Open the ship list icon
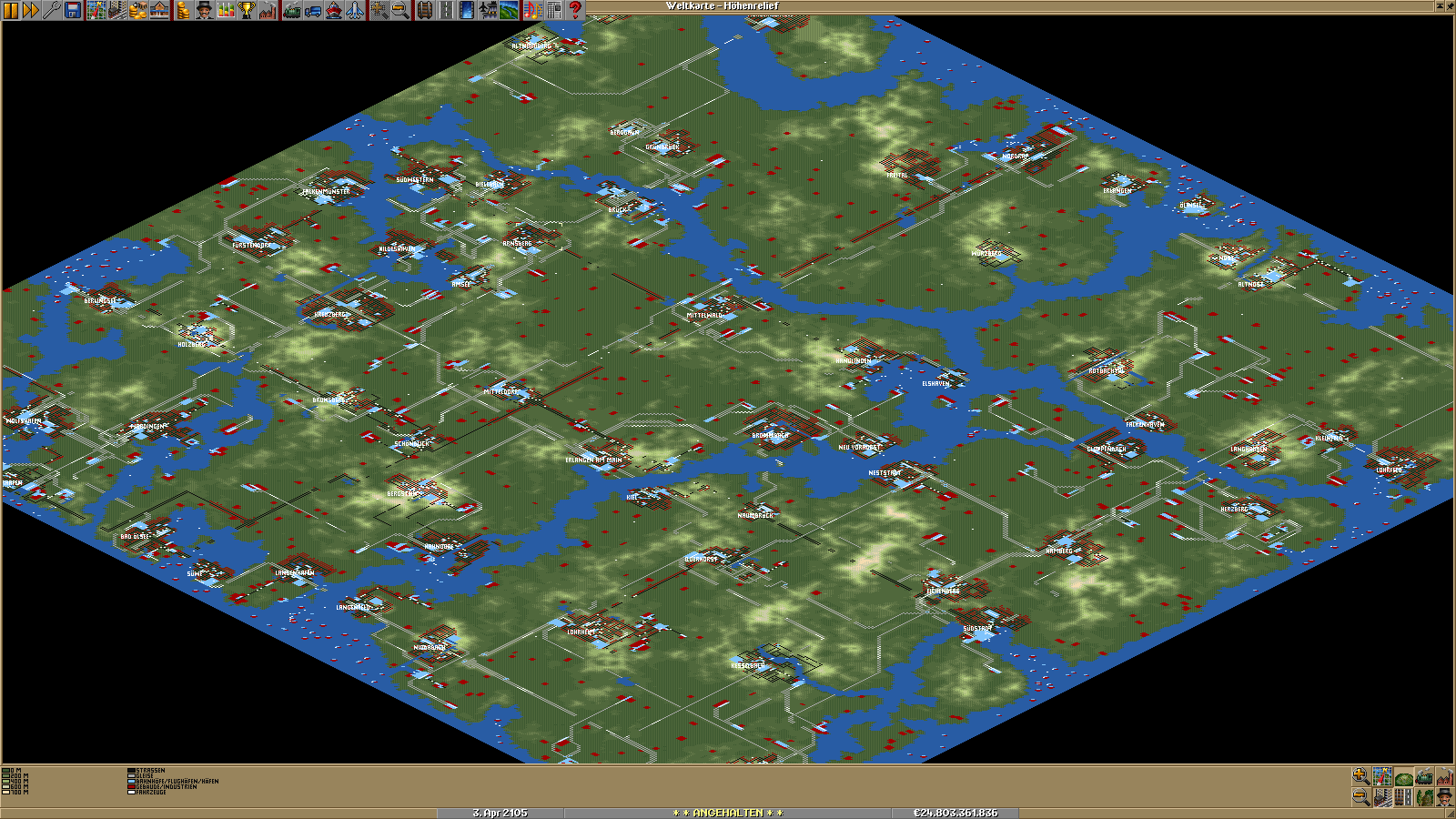Viewport: 1456px width, 819px height. click(x=334, y=10)
